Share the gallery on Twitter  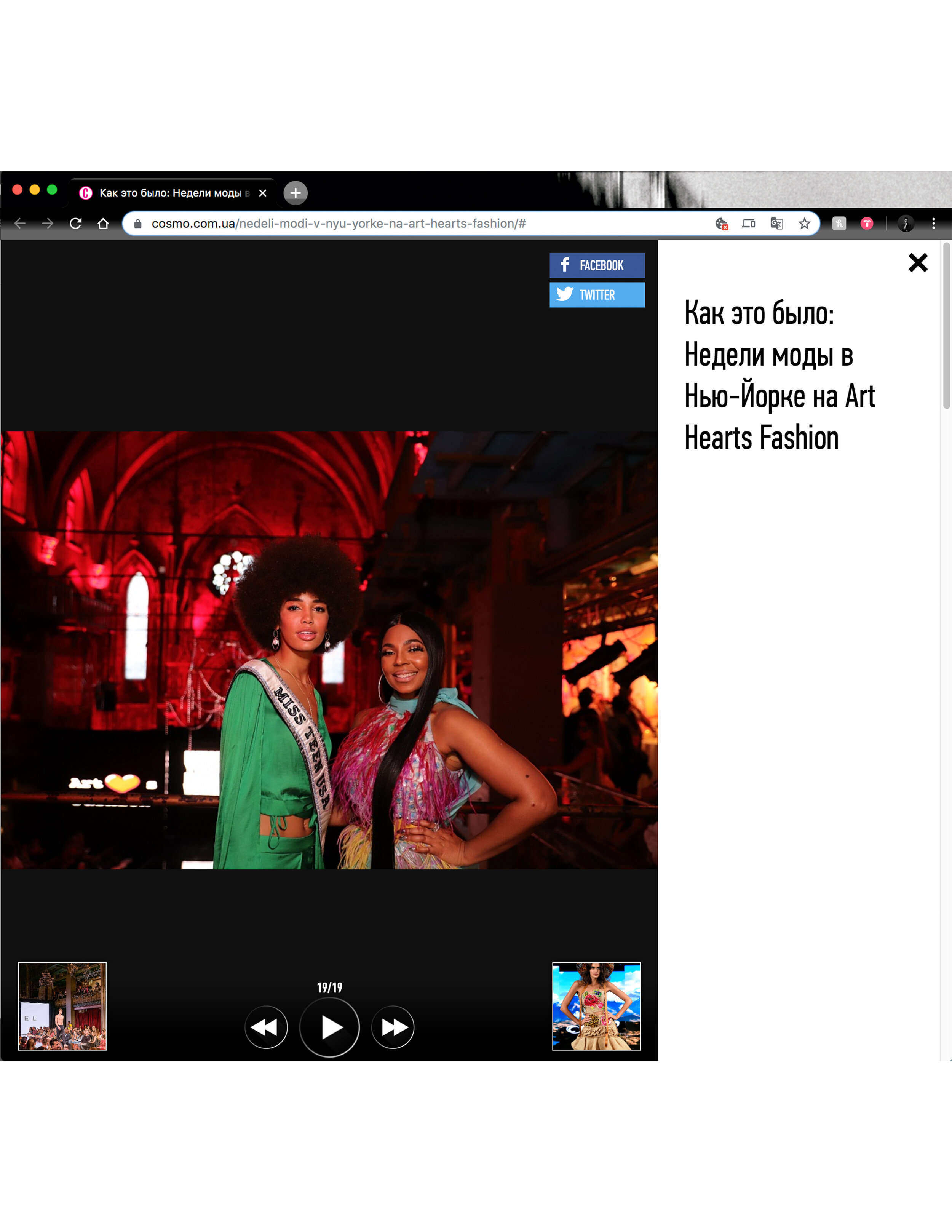pos(597,294)
